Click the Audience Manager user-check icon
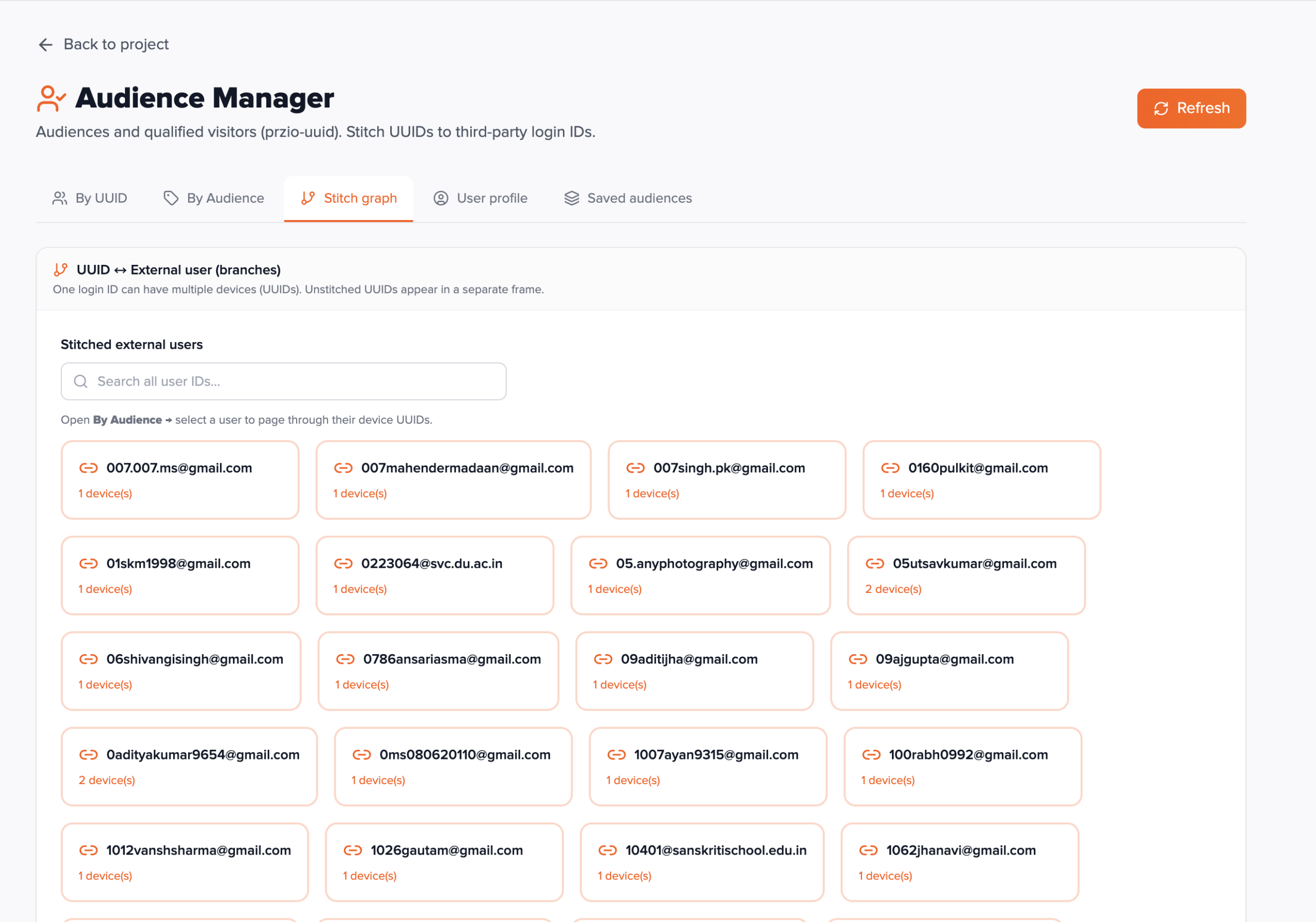The image size is (1316, 922). (x=51, y=99)
